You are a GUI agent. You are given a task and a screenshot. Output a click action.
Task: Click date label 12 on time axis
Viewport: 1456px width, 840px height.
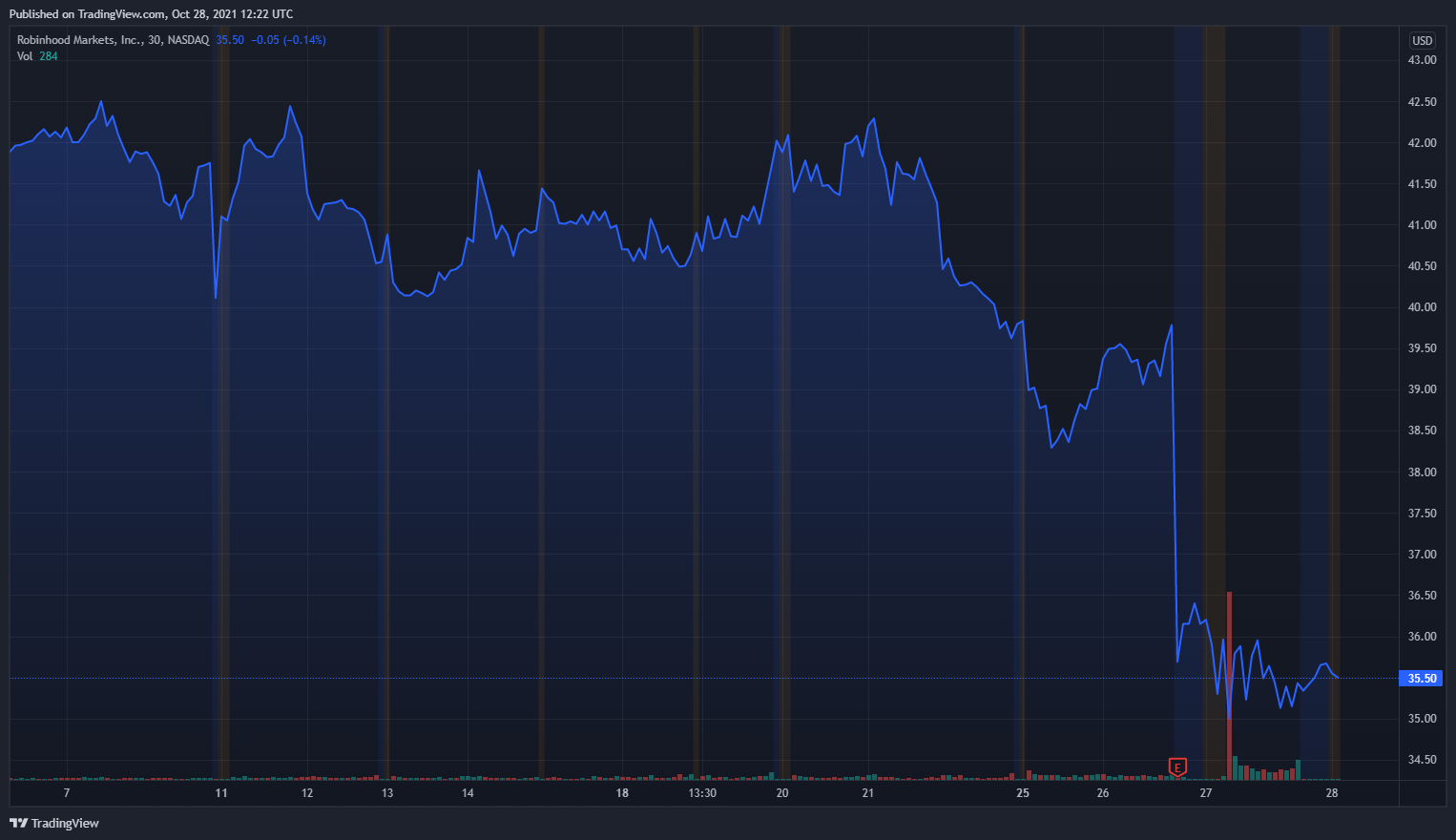(307, 793)
